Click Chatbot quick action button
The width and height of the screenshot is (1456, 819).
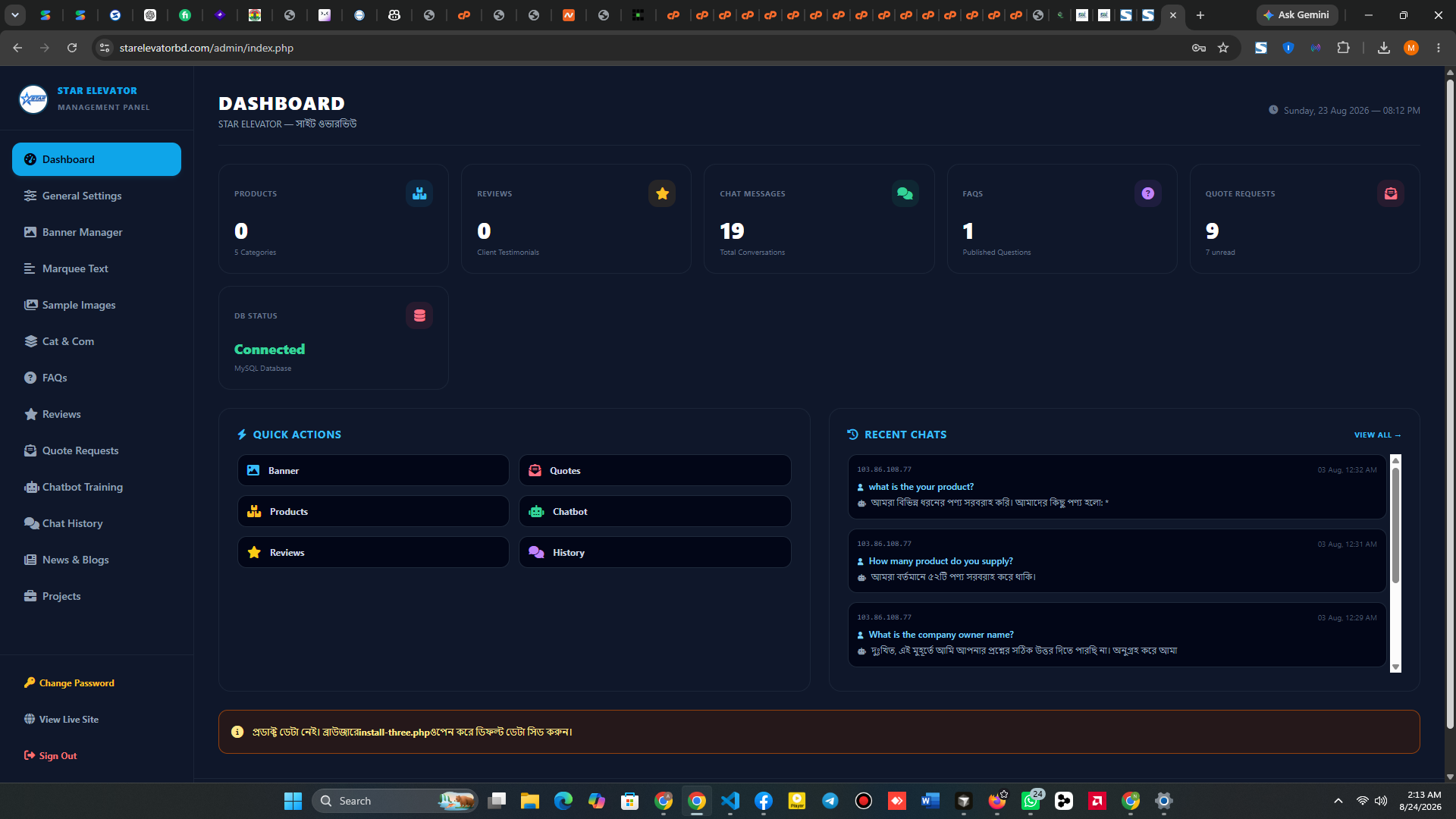[x=654, y=511]
